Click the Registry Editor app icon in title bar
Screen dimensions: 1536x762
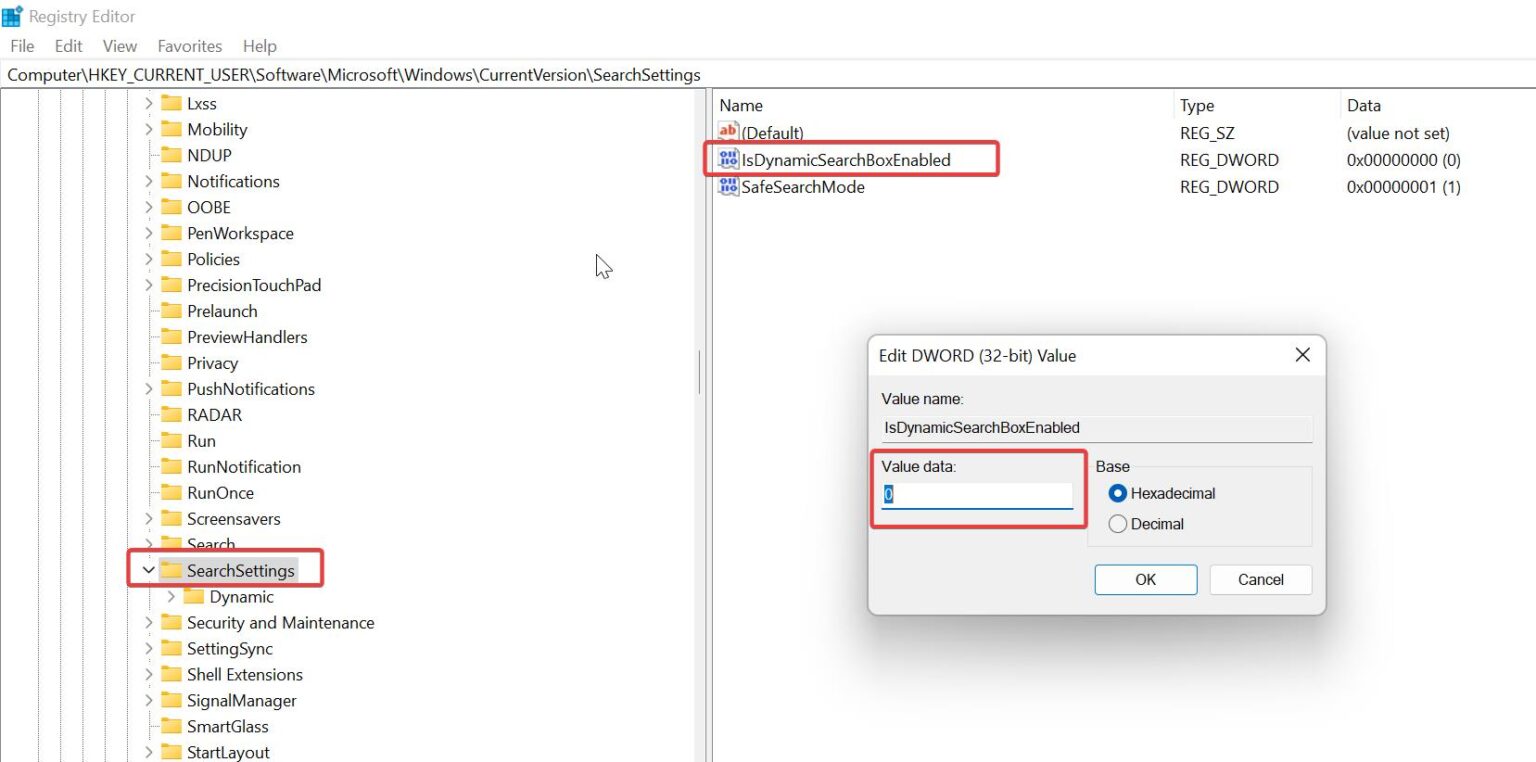click(x=12, y=15)
